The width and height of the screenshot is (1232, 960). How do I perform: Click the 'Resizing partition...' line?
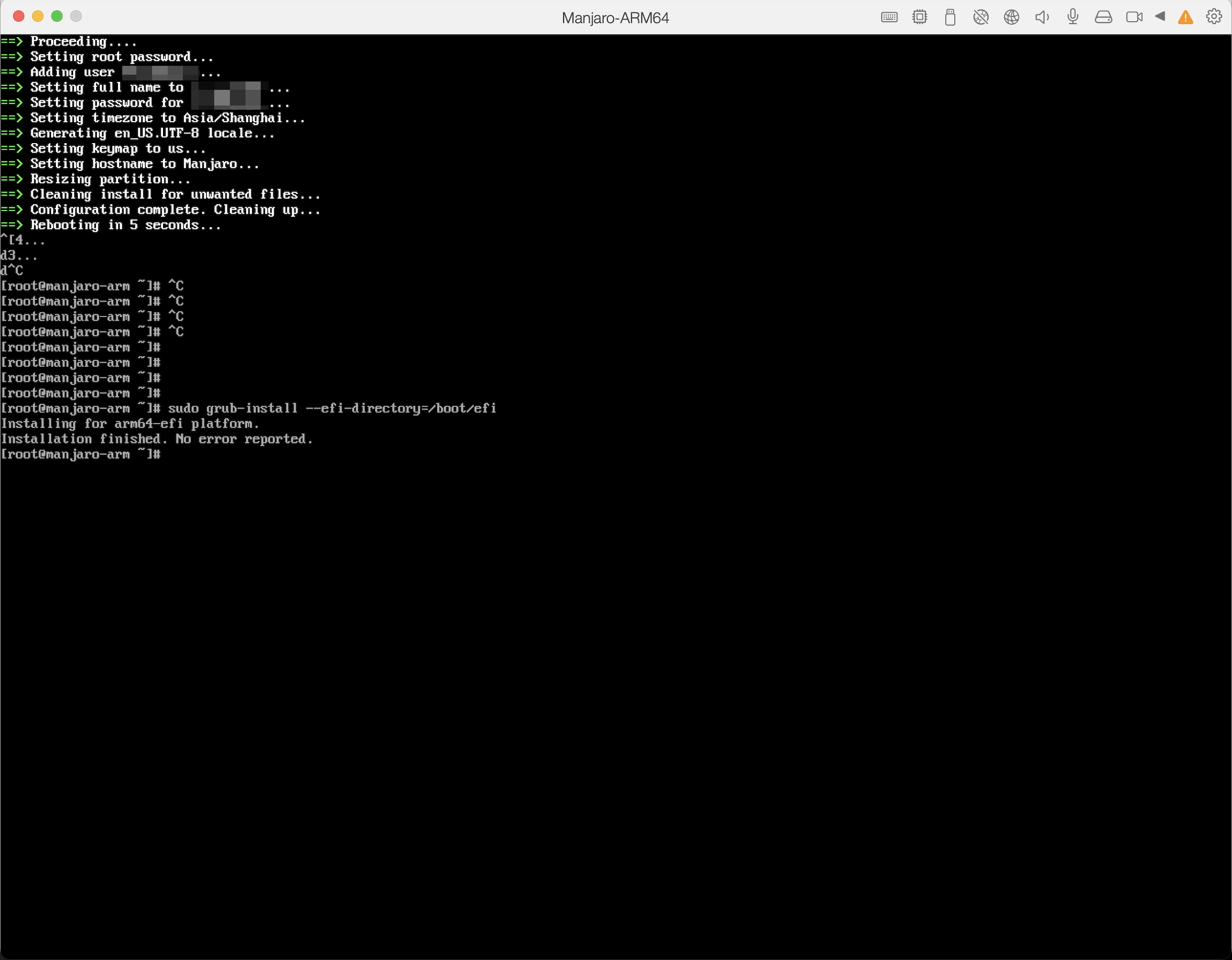(x=95, y=179)
